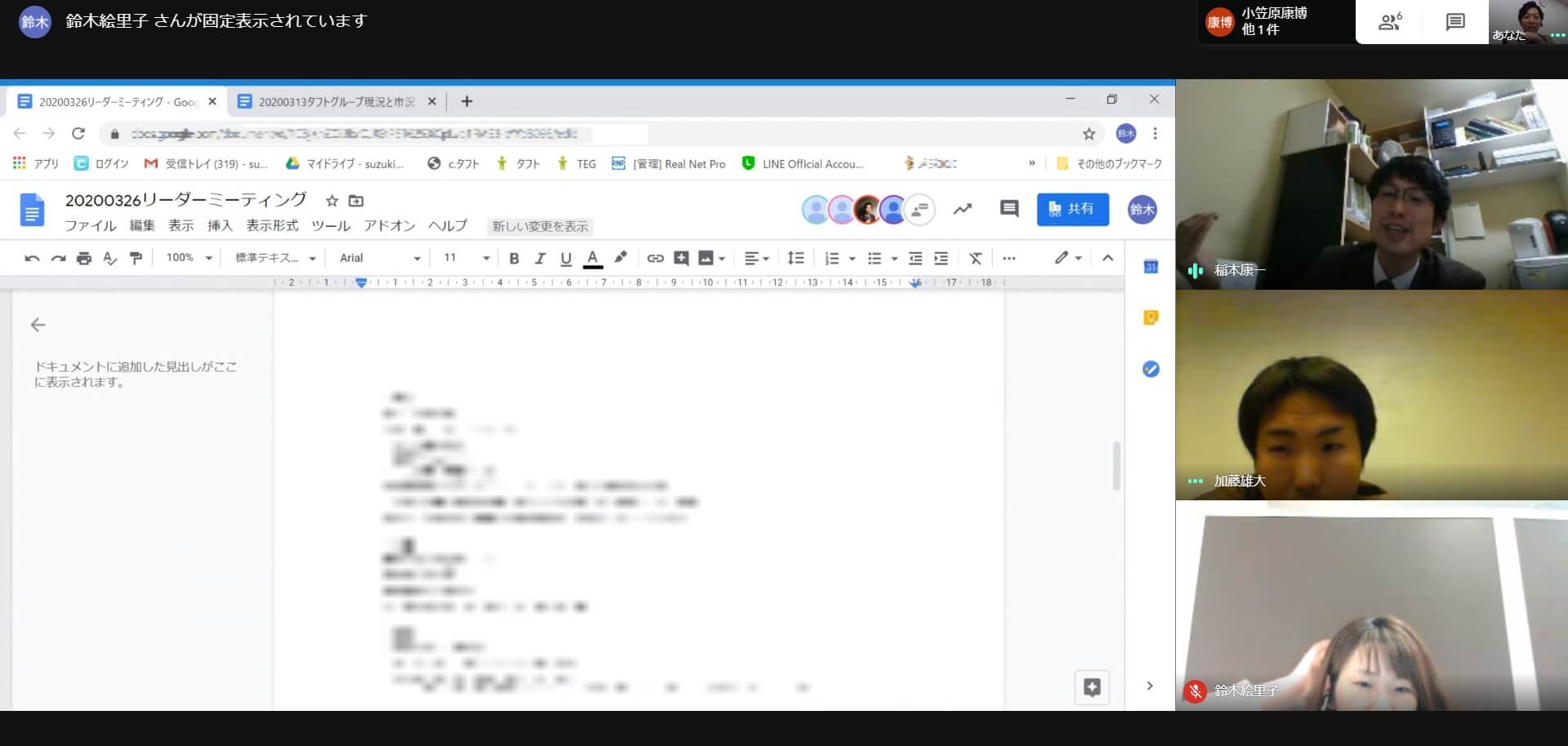Open the Arial font dropdown
Viewport: 1568px width, 746px height.
(380, 258)
